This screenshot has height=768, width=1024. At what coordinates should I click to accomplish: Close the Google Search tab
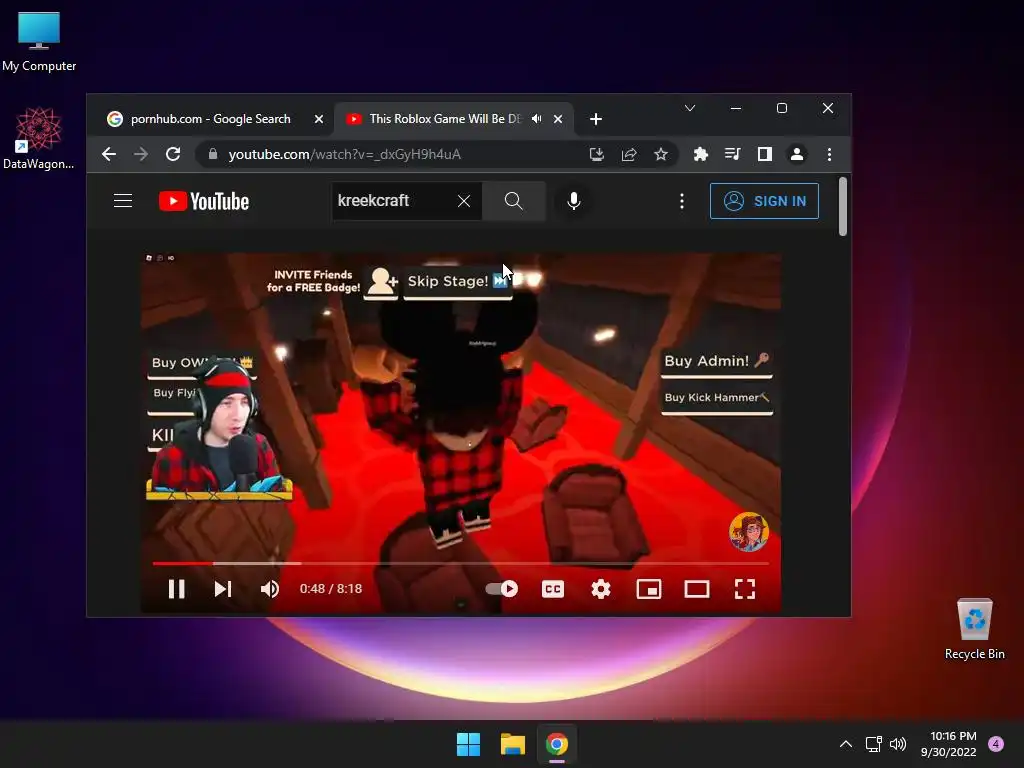click(x=319, y=119)
